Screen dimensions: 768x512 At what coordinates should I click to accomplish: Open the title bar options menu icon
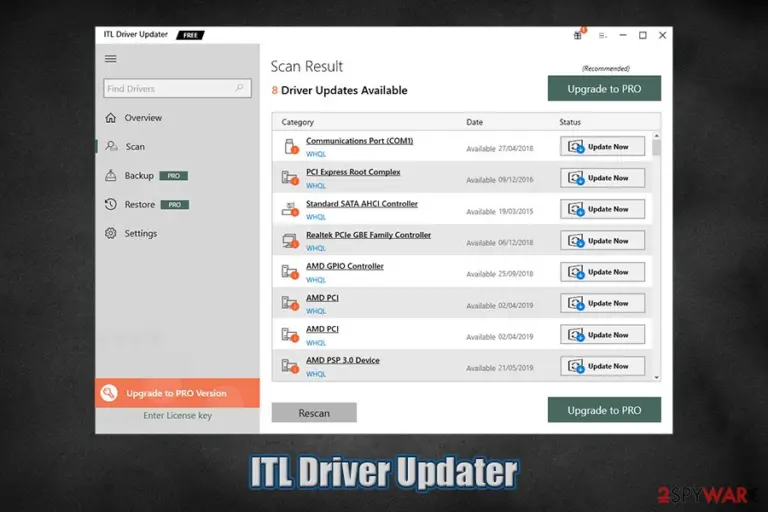click(x=602, y=35)
